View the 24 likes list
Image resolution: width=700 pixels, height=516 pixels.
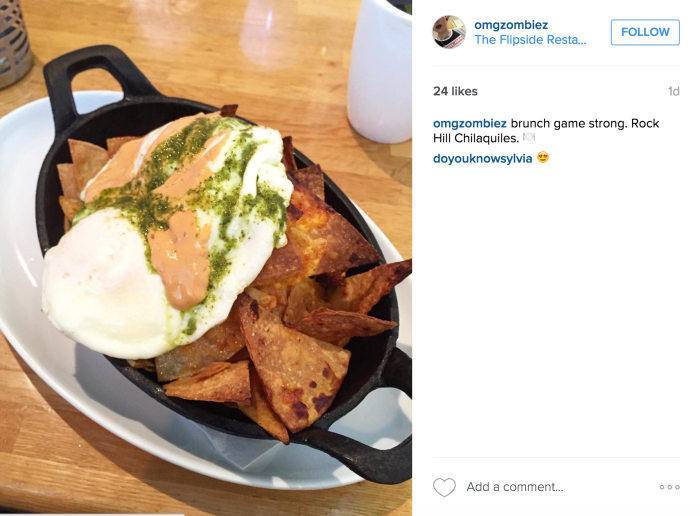[x=455, y=91]
